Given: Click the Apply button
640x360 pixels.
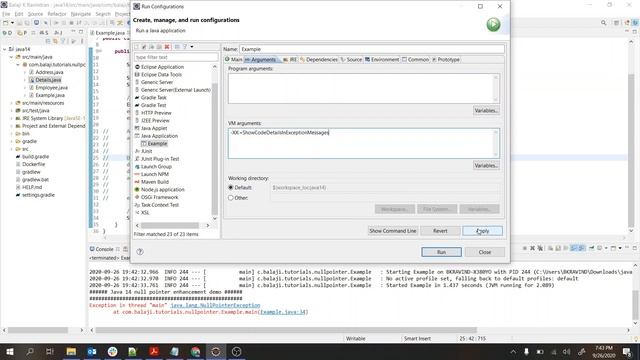Looking at the screenshot, I should tap(482, 231).
